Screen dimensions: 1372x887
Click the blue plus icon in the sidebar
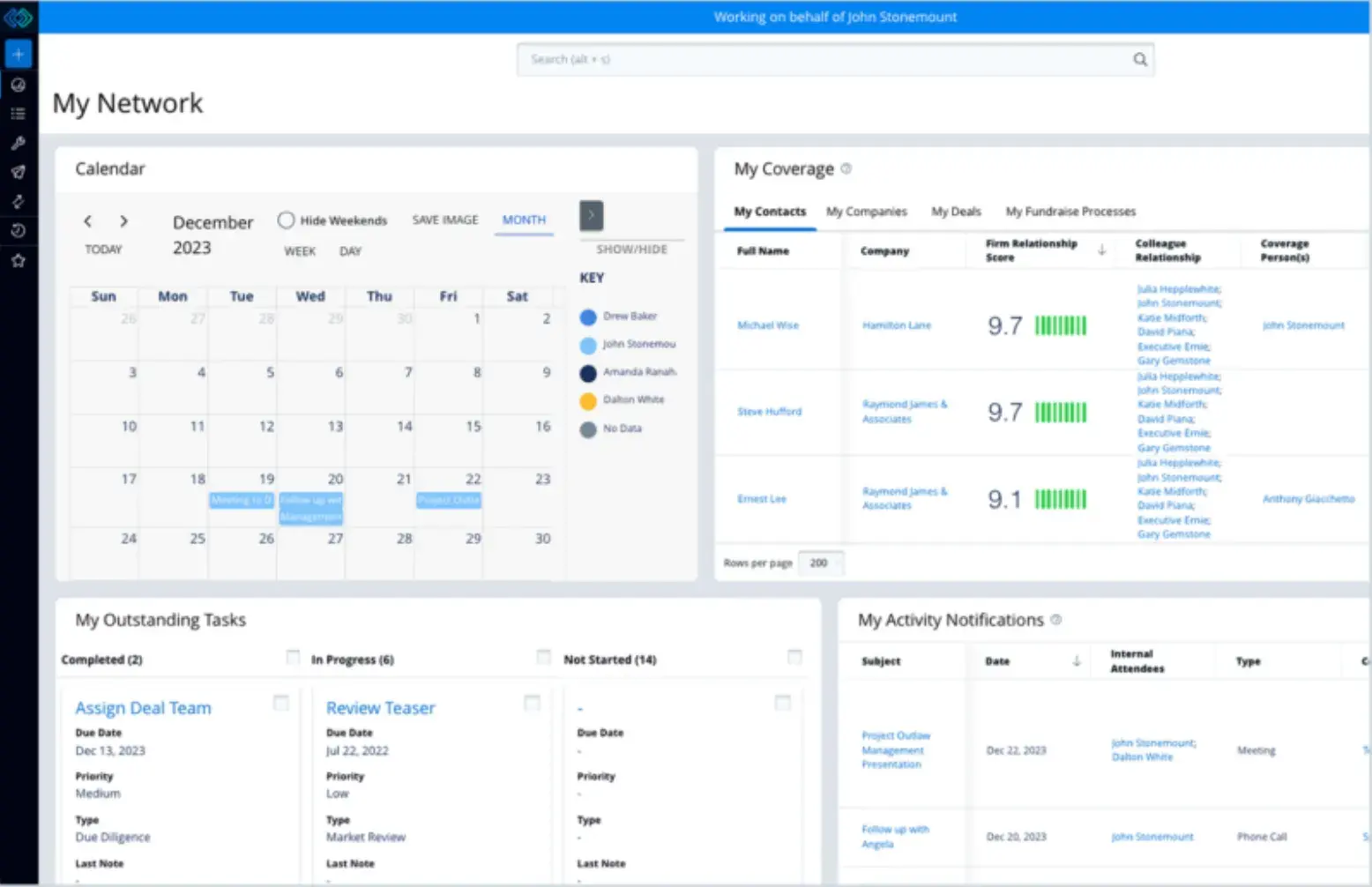click(19, 54)
